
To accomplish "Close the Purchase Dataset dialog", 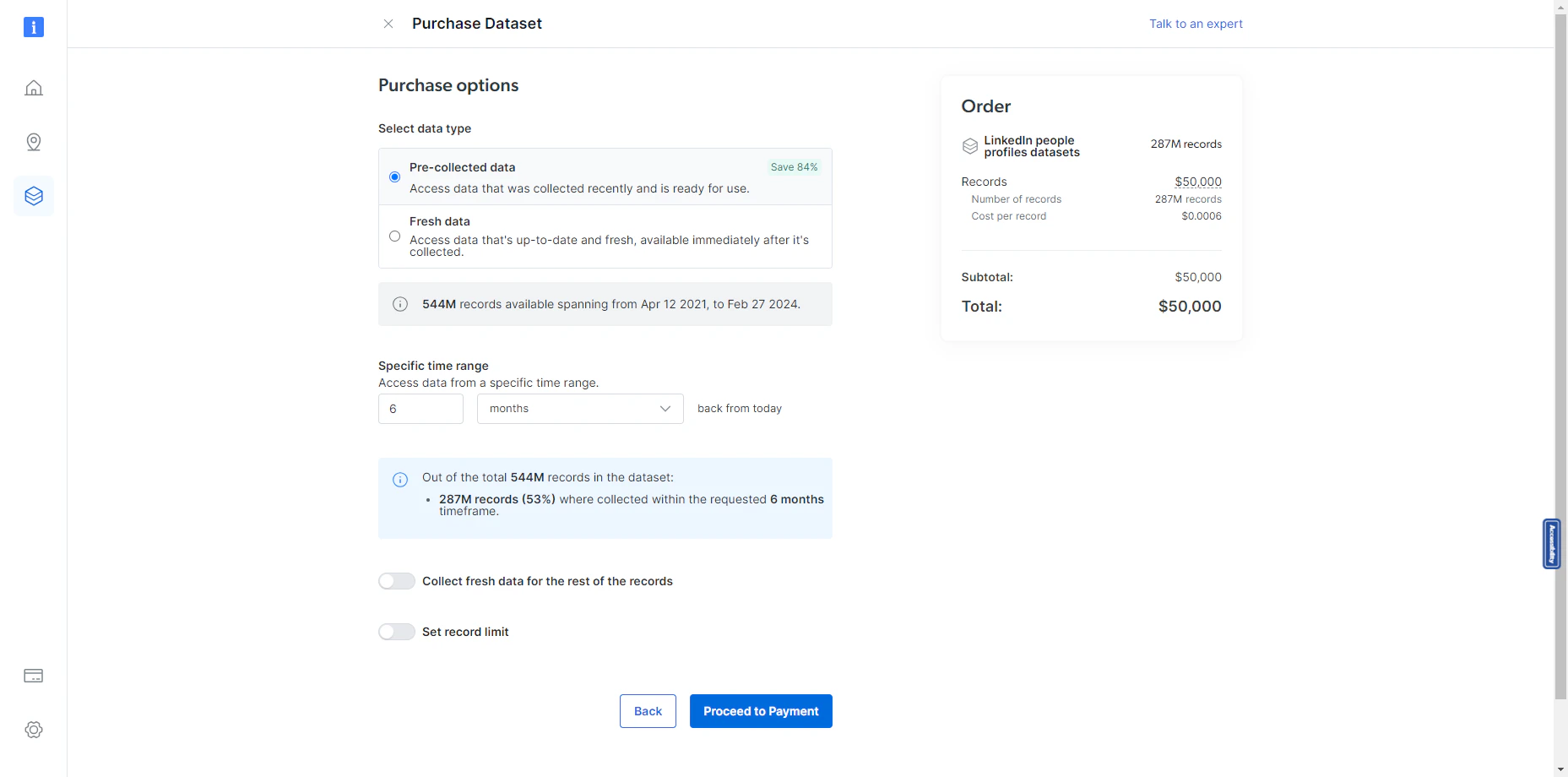I will [x=388, y=24].
